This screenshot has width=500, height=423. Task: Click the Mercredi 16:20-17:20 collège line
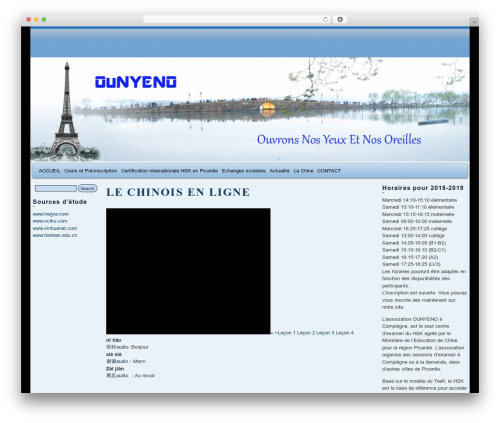[414, 228]
